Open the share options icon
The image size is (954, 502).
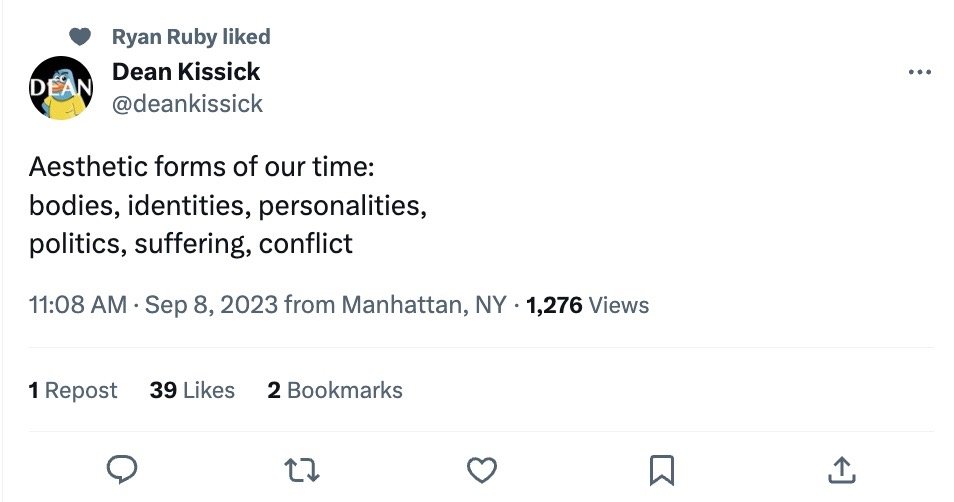click(842, 469)
